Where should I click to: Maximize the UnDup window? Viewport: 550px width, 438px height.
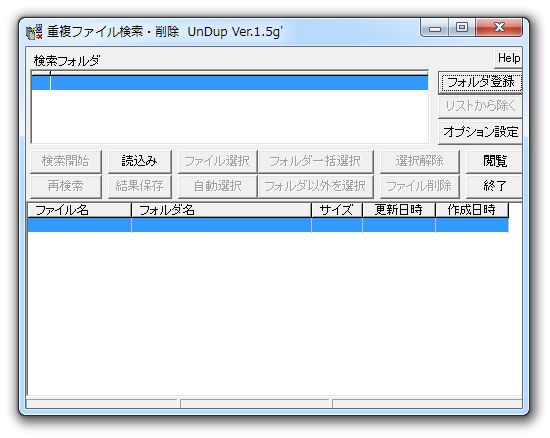tap(462, 28)
